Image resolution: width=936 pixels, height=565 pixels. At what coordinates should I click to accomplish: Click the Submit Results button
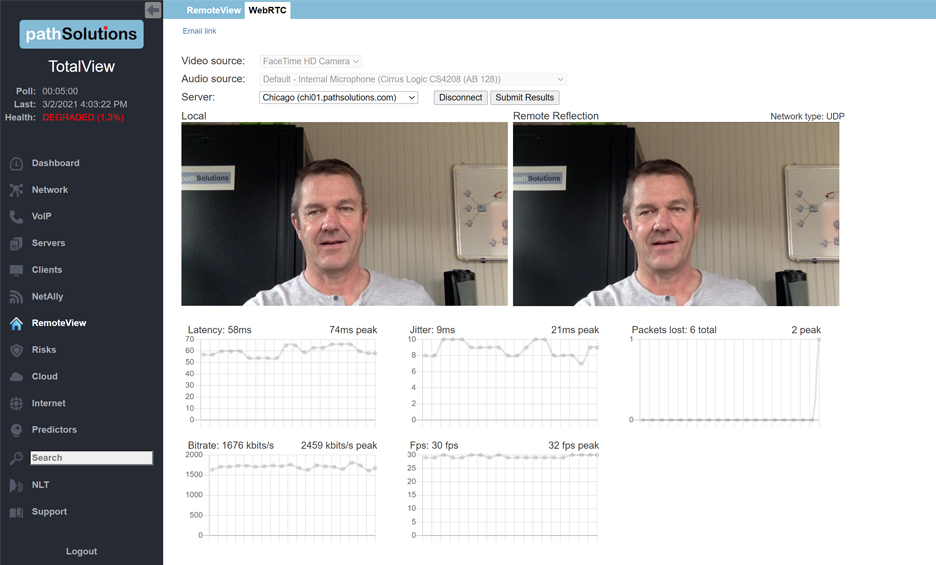click(x=524, y=98)
